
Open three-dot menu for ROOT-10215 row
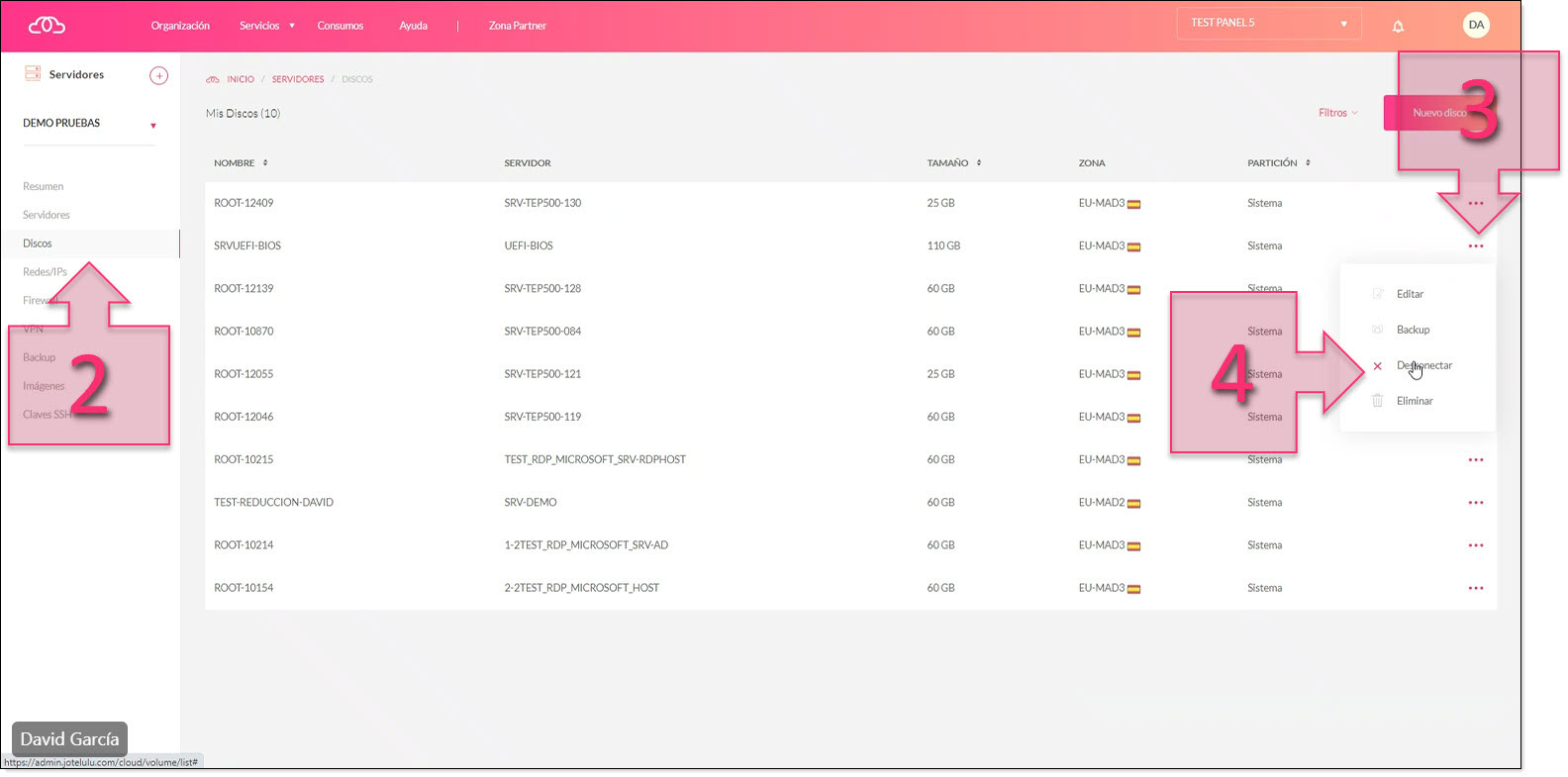[1476, 460]
